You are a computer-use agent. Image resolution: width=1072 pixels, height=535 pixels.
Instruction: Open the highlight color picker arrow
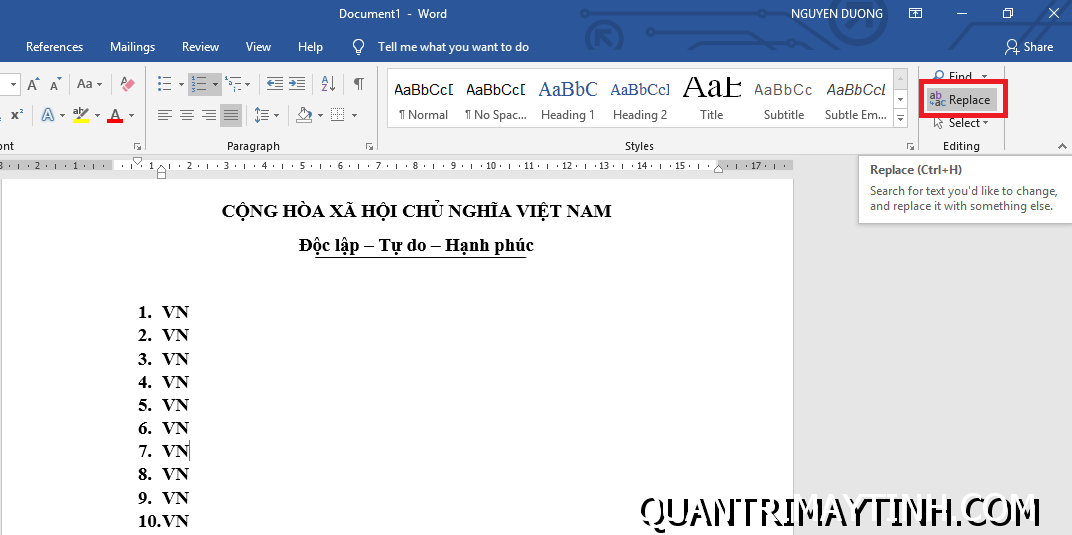pos(97,115)
